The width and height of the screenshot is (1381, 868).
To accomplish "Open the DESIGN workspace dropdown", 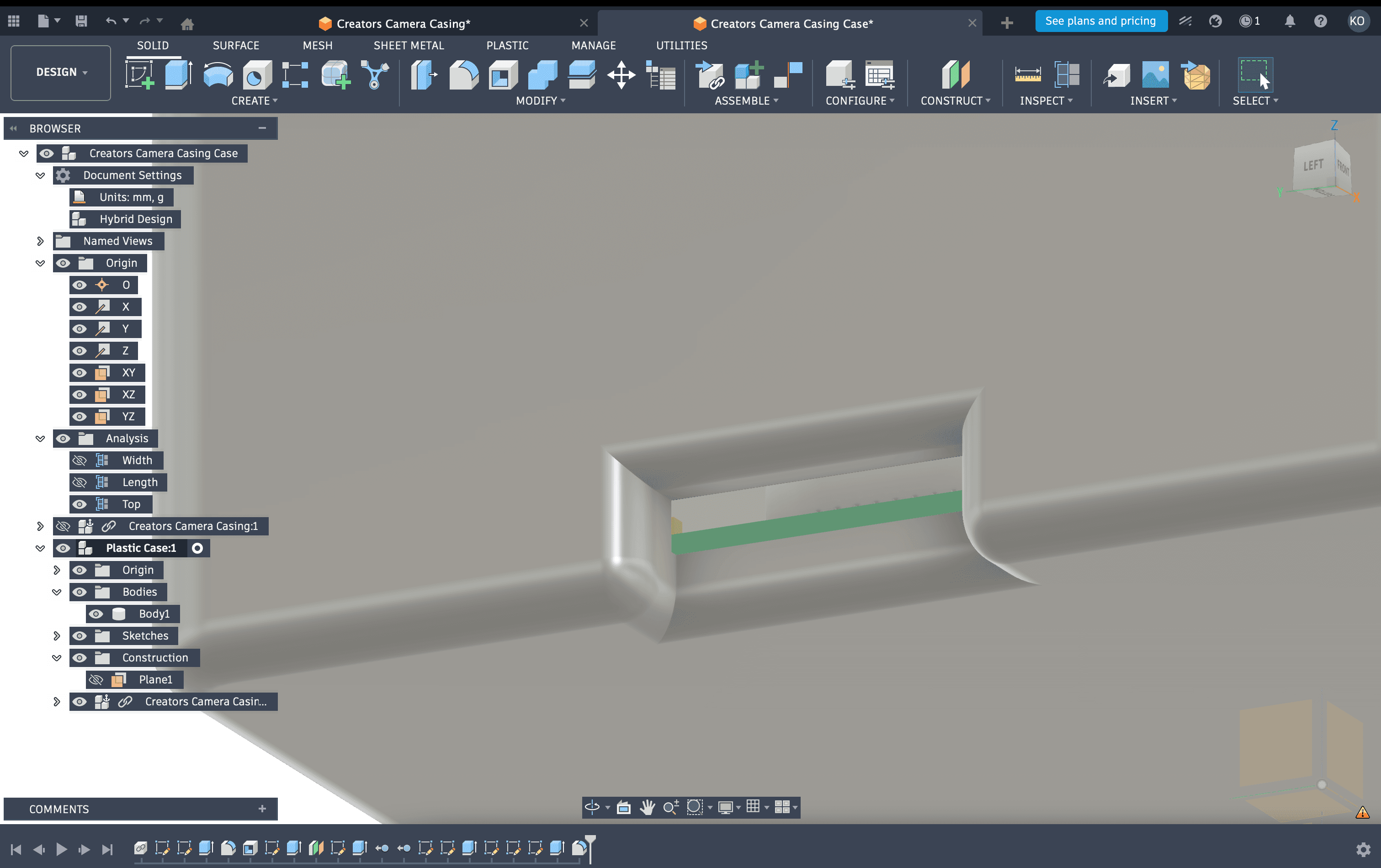I will (x=61, y=72).
